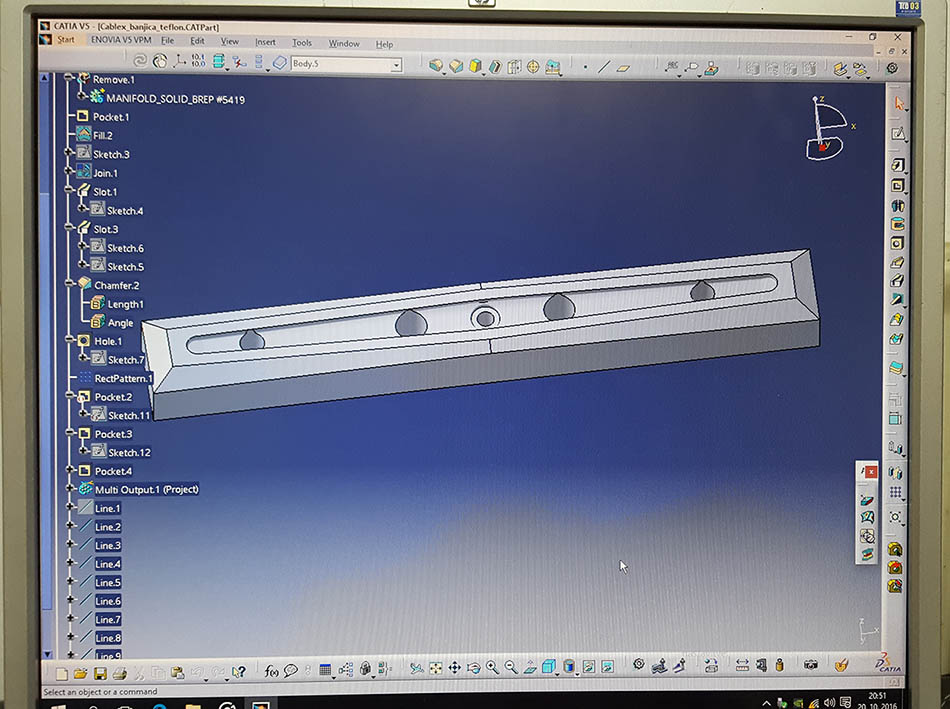The width and height of the screenshot is (950, 709).
Task: Collapse the Chamfer.2 tree node
Action: 69,285
